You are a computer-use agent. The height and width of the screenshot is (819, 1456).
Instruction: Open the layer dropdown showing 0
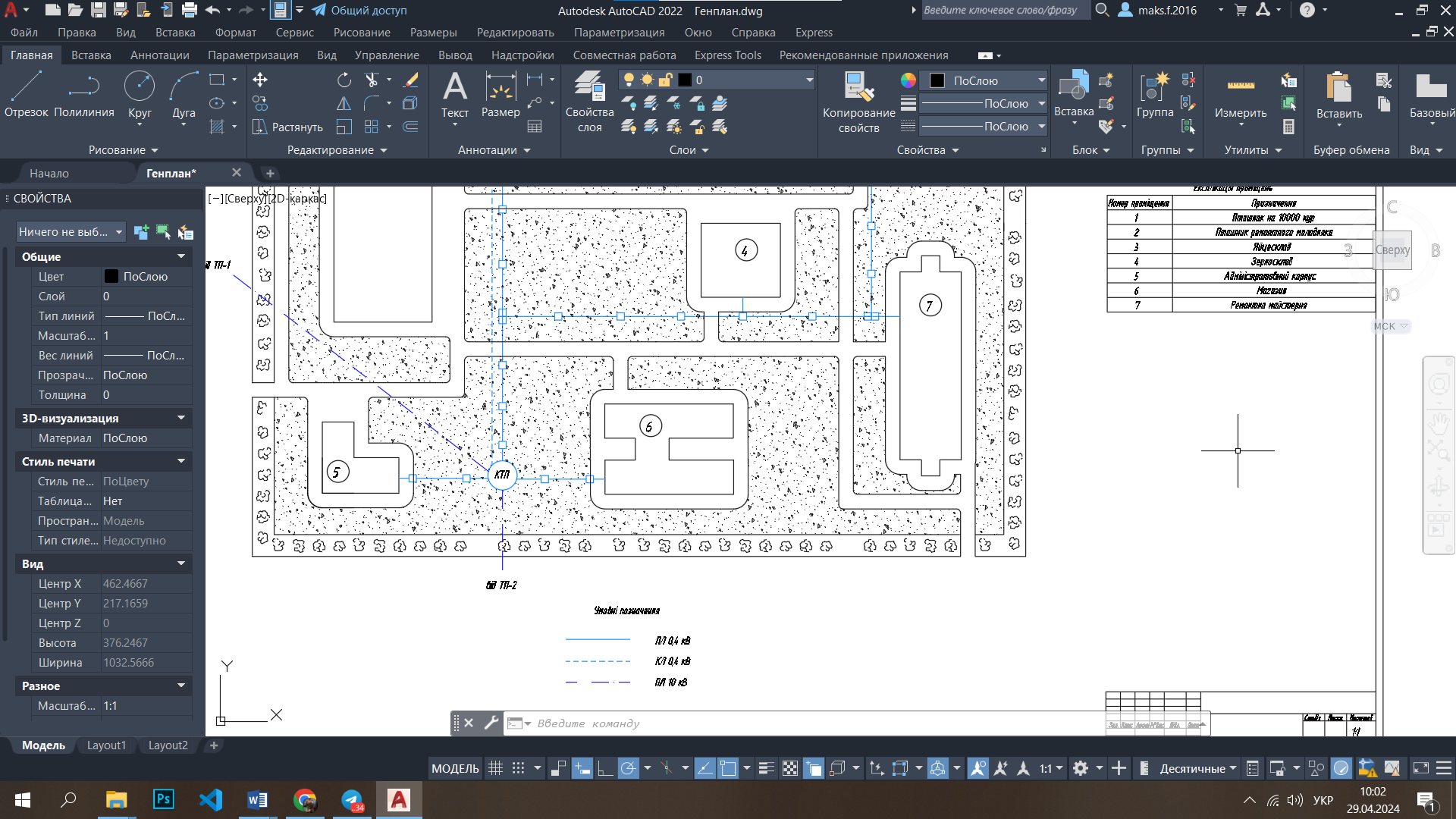click(x=717, y=80)
